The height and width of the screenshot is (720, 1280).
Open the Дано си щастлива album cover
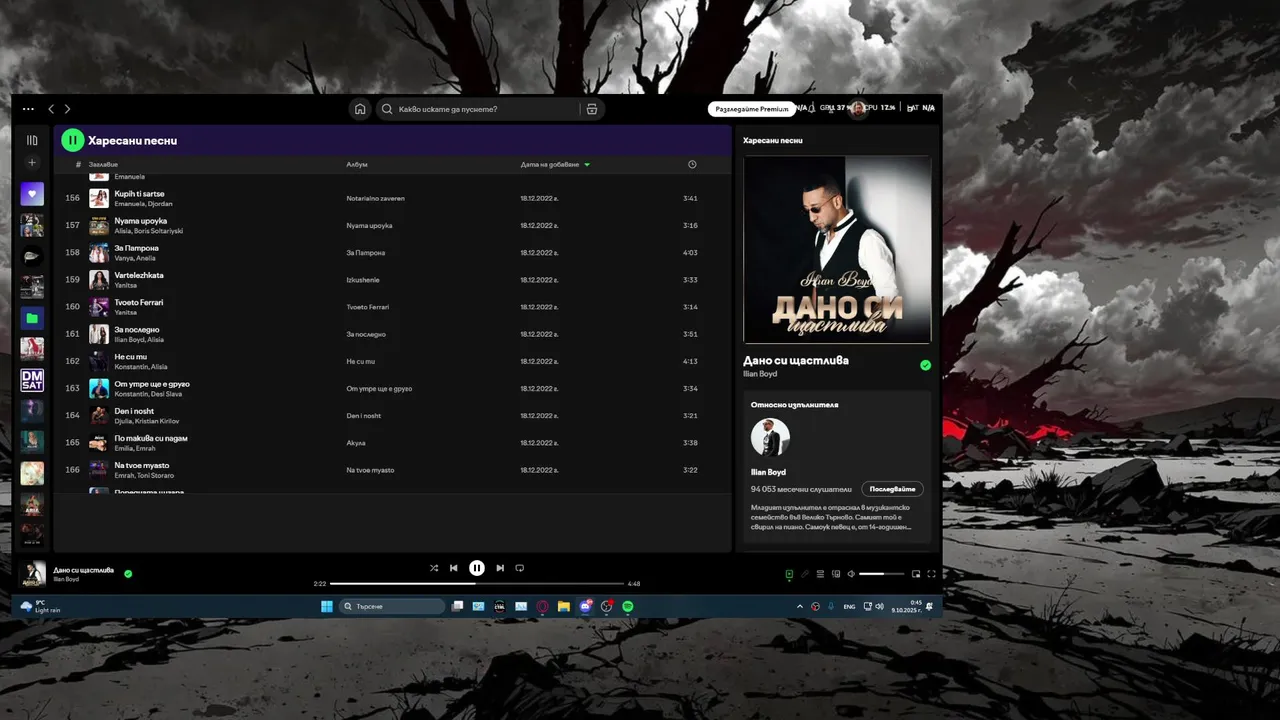837,249
